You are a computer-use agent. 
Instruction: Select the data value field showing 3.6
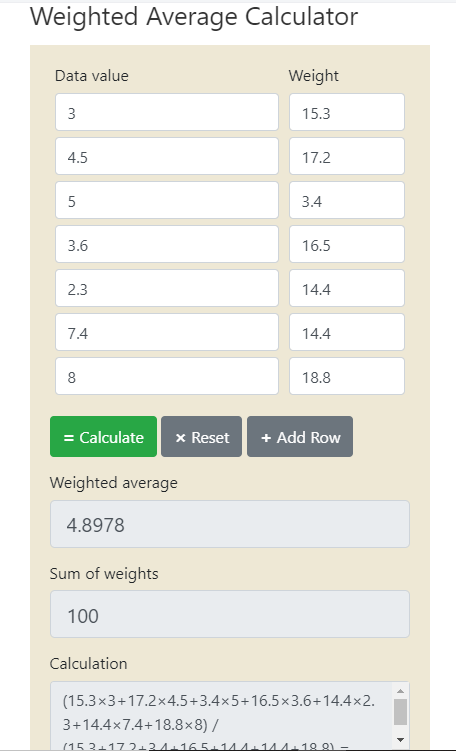coord(167,244)
